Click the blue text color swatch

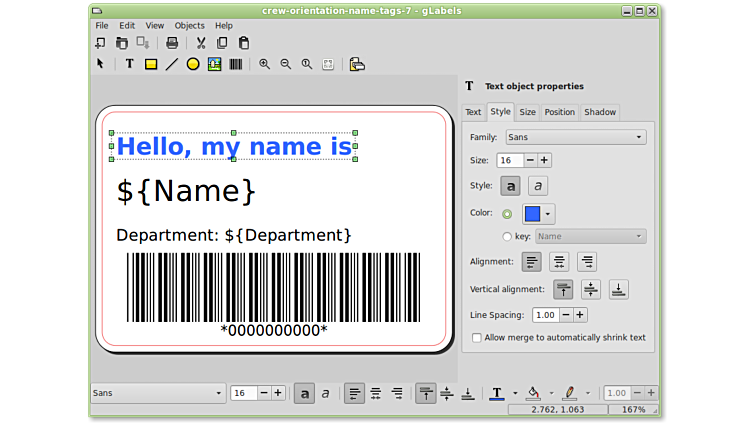(532, 214)
